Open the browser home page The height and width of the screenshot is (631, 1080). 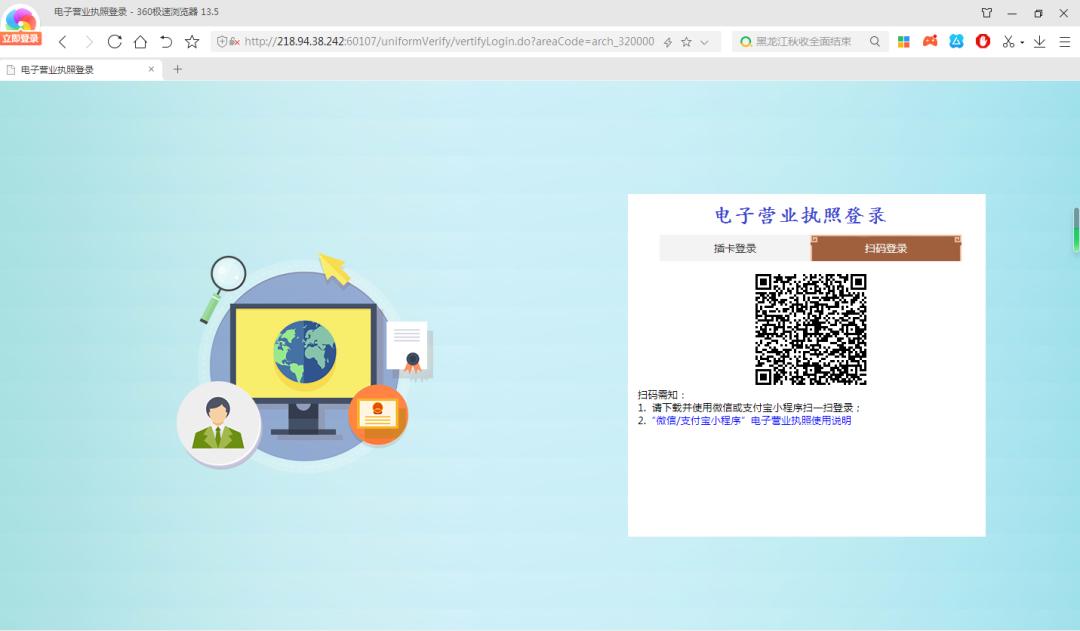141,42
